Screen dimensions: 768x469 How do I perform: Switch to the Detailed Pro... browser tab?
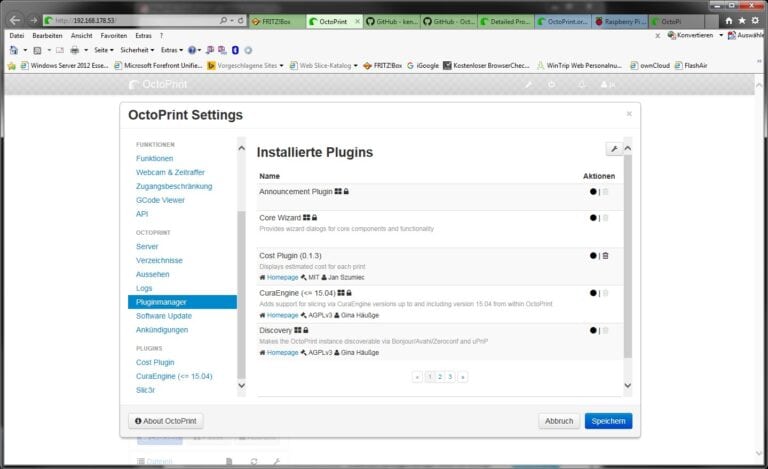pyautogui.click(x=505, y=22)
